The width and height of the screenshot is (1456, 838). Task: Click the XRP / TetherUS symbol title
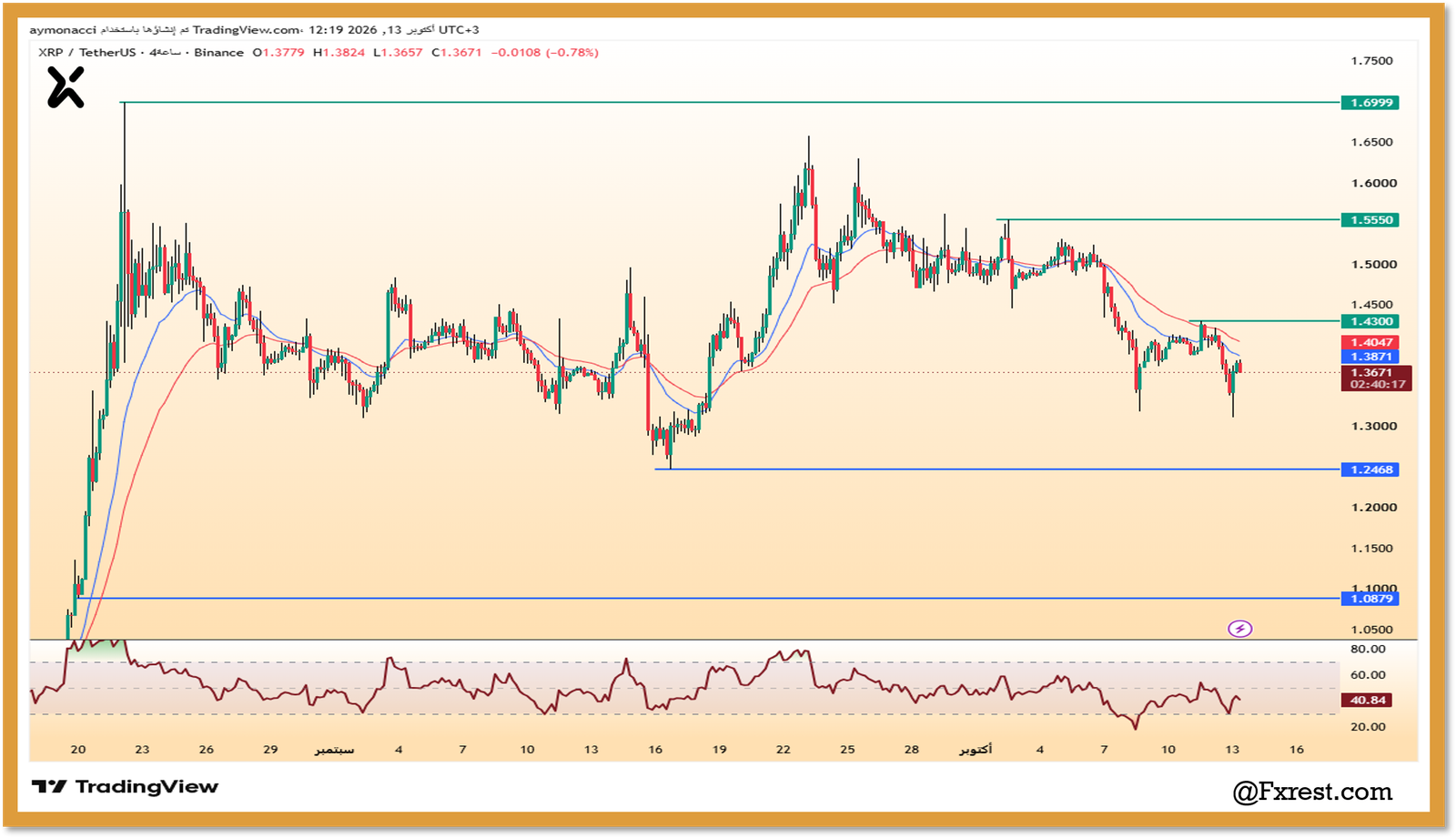pyautogui.click(x=86, y=53)
